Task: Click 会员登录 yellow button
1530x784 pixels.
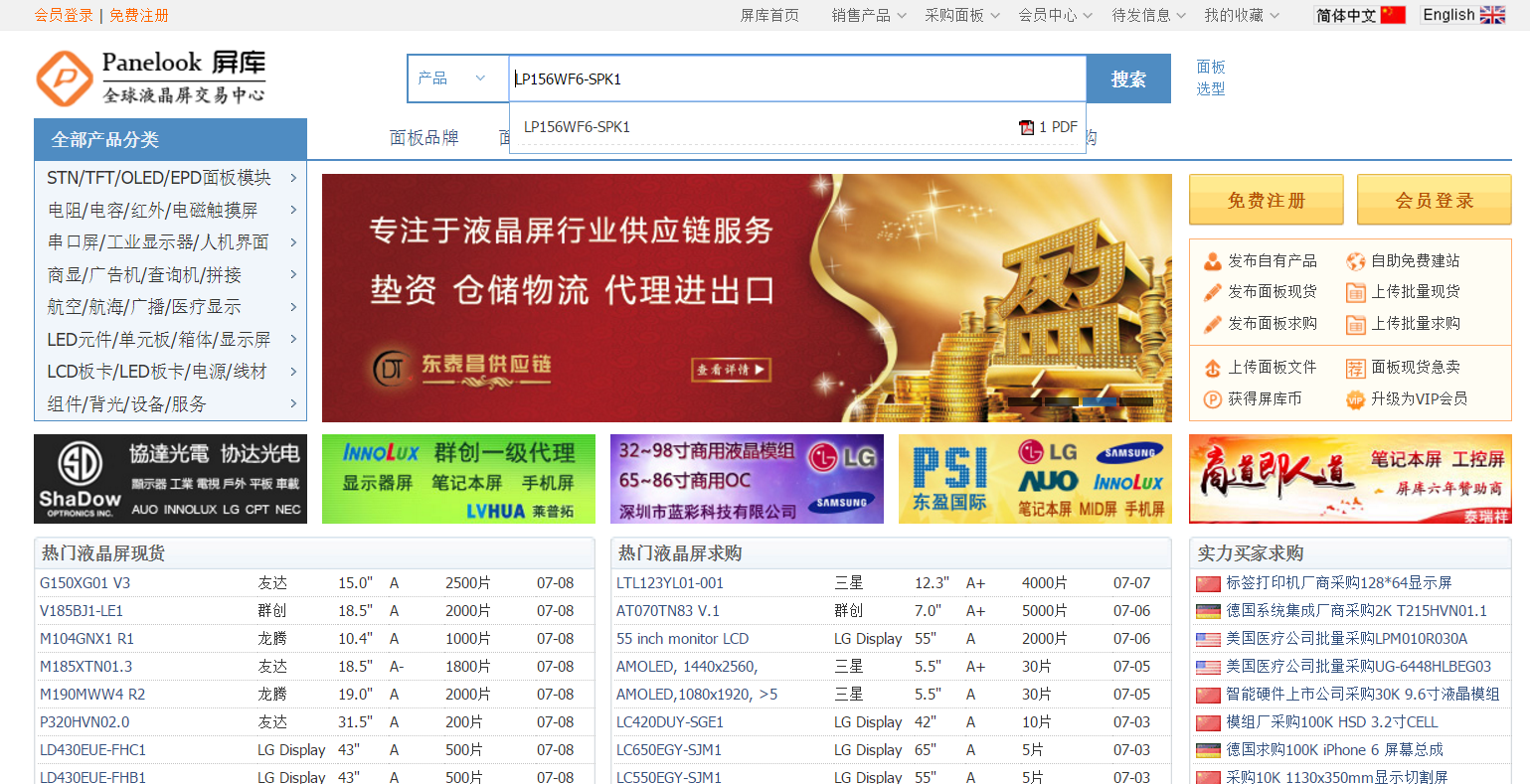Action: 1435,200
